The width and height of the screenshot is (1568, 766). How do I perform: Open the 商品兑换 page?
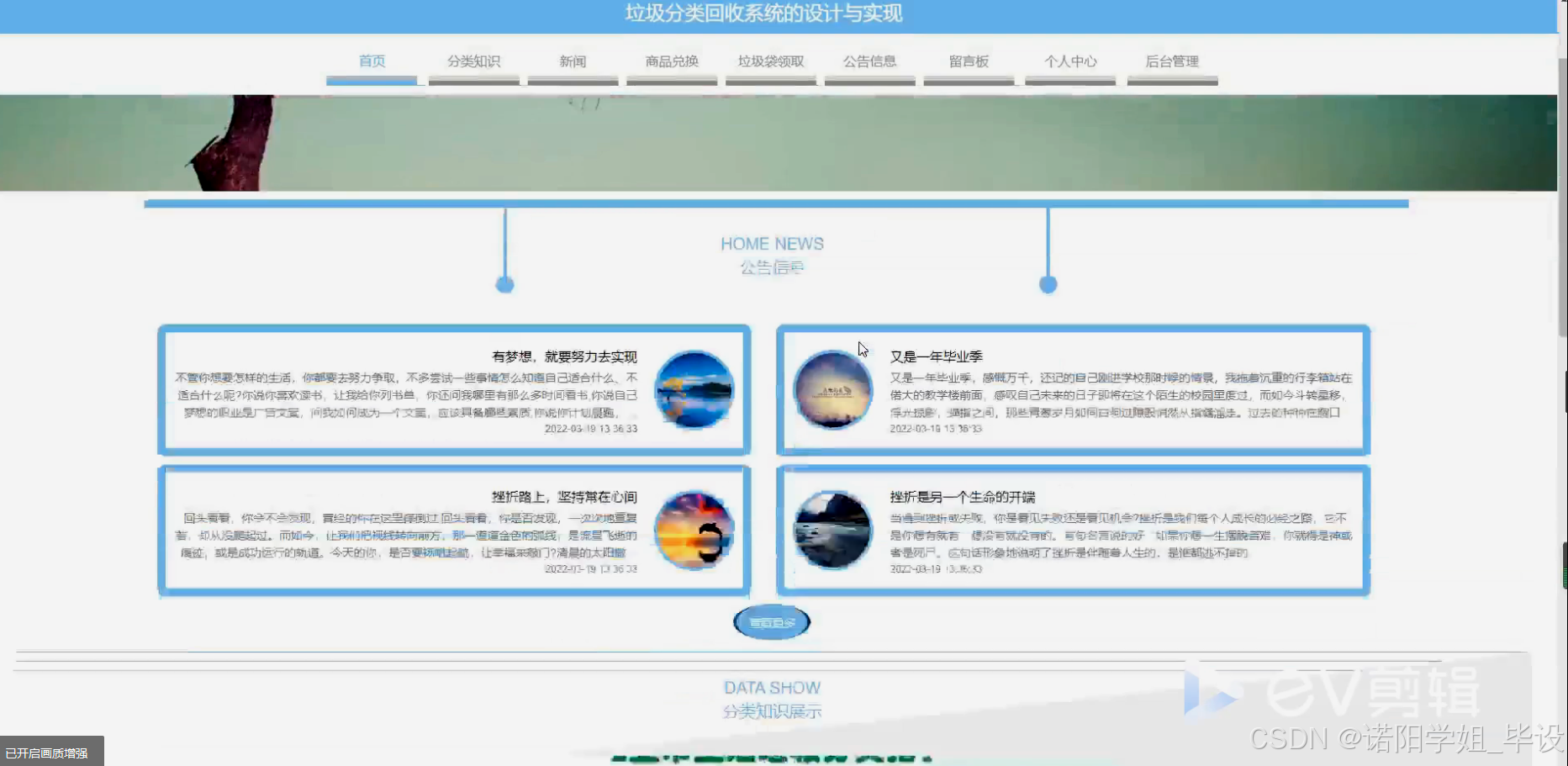click(671, 61)
